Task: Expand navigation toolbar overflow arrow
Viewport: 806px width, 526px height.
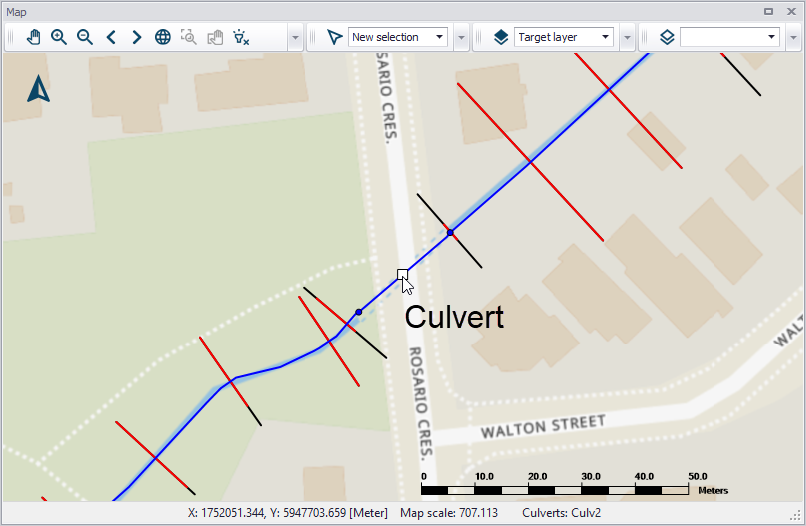Action: pyautogui.click(x=295, y=37)
